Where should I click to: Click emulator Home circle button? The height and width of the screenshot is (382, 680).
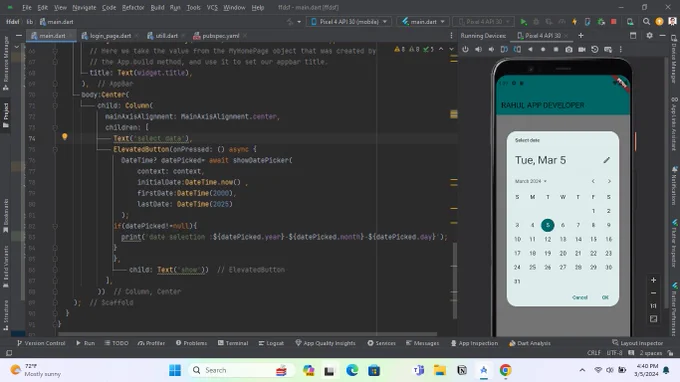[x=543, y=49]
